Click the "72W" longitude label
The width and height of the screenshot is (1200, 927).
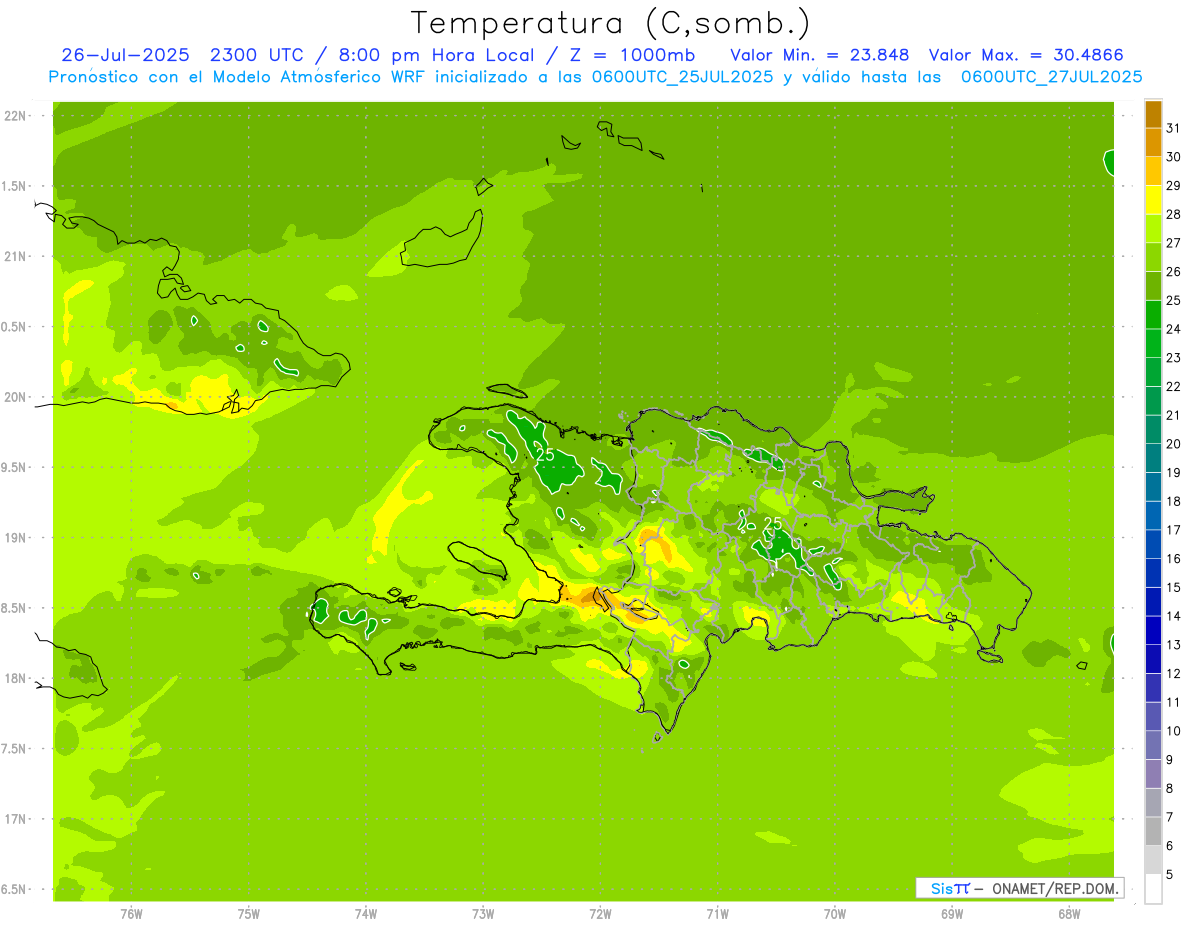601,914
